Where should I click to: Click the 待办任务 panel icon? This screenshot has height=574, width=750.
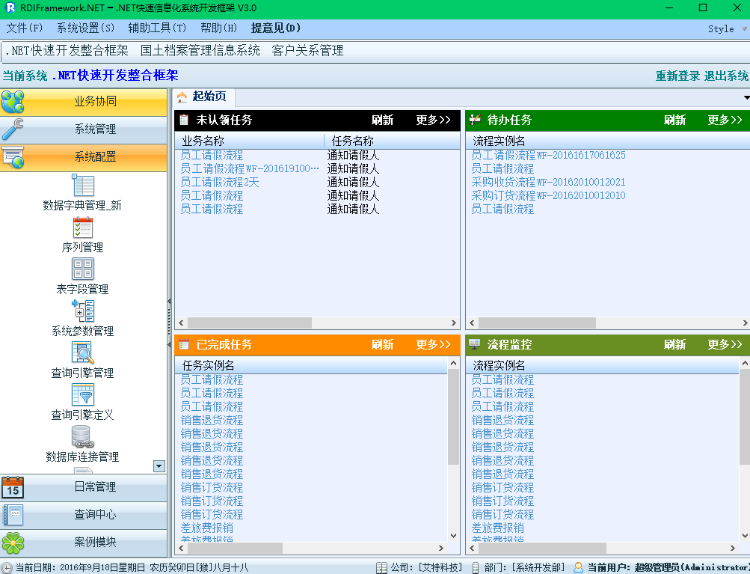475,120
